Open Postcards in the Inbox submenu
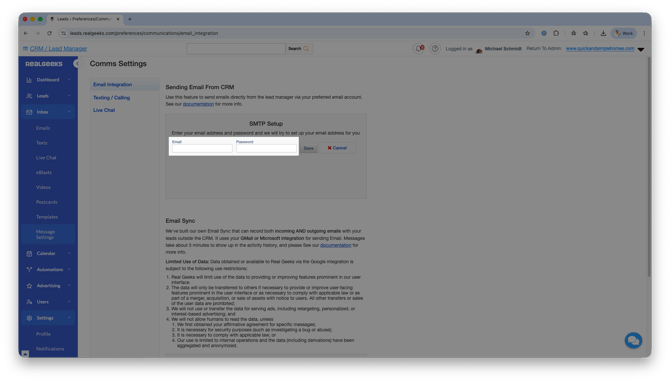Image resolution: width=670 pixels, height=382 pixels. 47,202
